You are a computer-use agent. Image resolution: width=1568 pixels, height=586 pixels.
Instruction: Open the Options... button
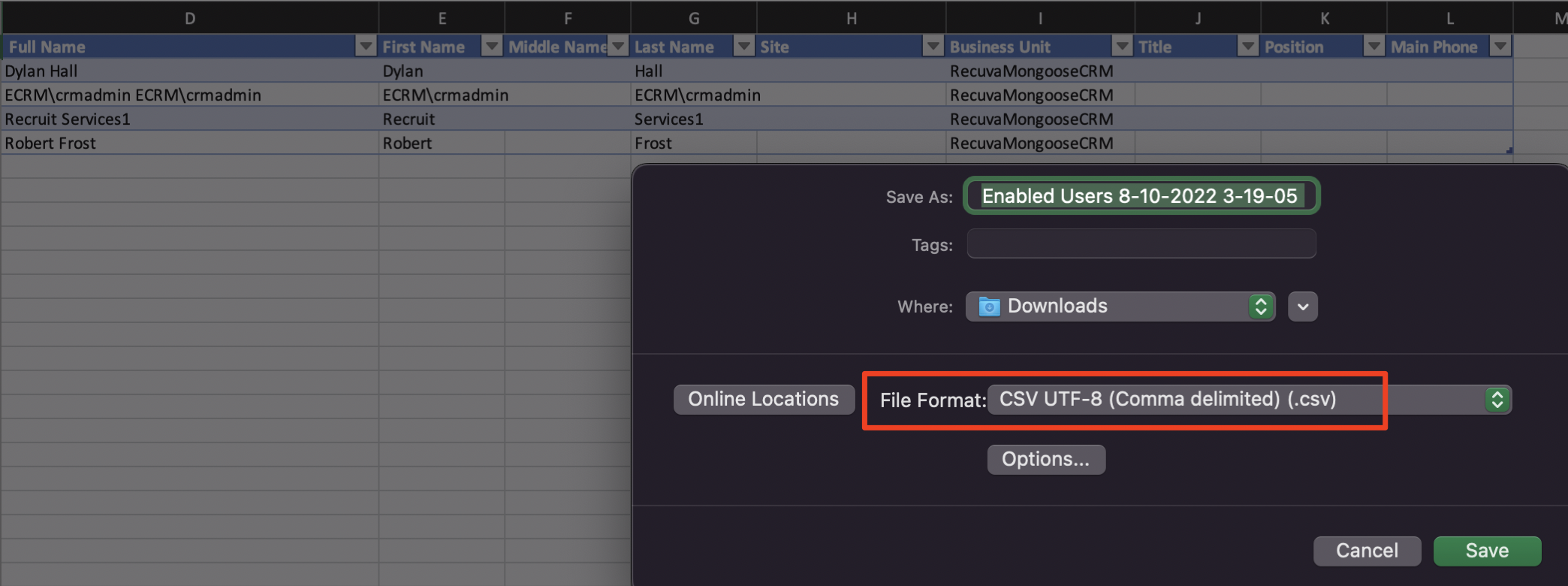point(1045,459)
